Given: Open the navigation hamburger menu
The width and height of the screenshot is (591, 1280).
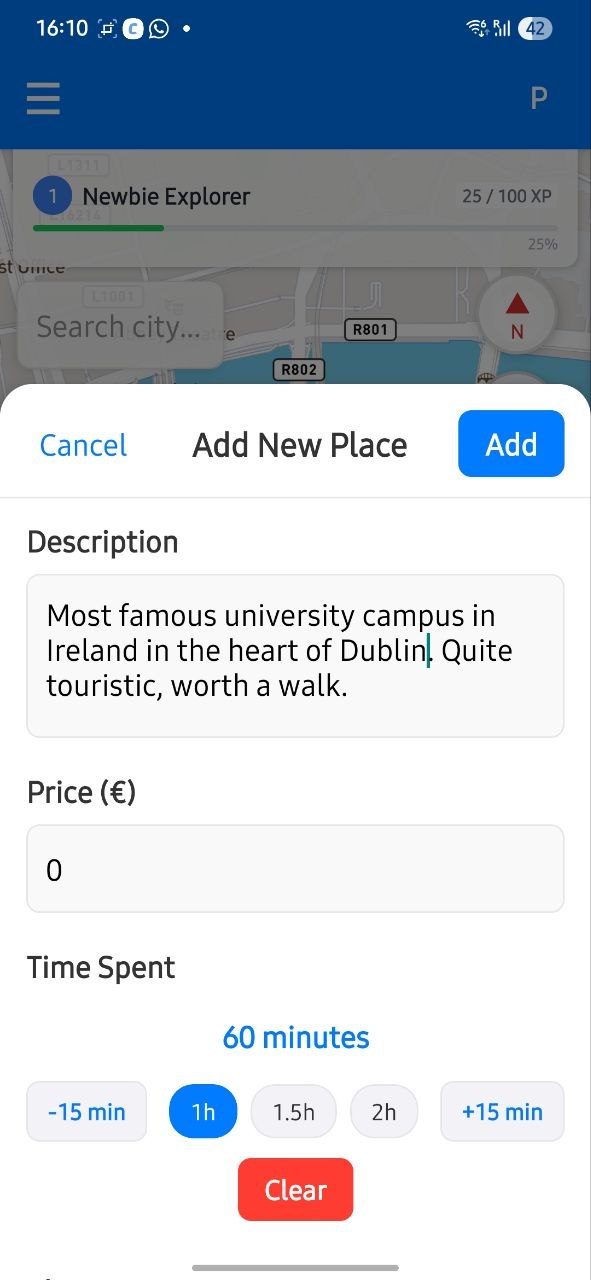Looking at the screenshot, I should (43, 99).
